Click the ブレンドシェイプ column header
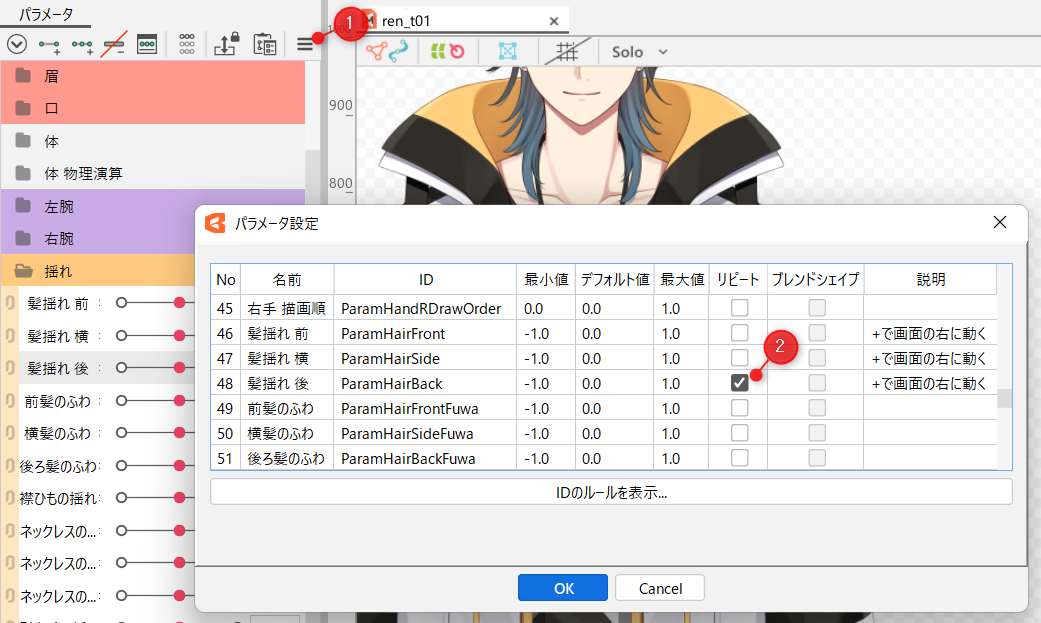 pyautogui.click(x=816, y=280)
